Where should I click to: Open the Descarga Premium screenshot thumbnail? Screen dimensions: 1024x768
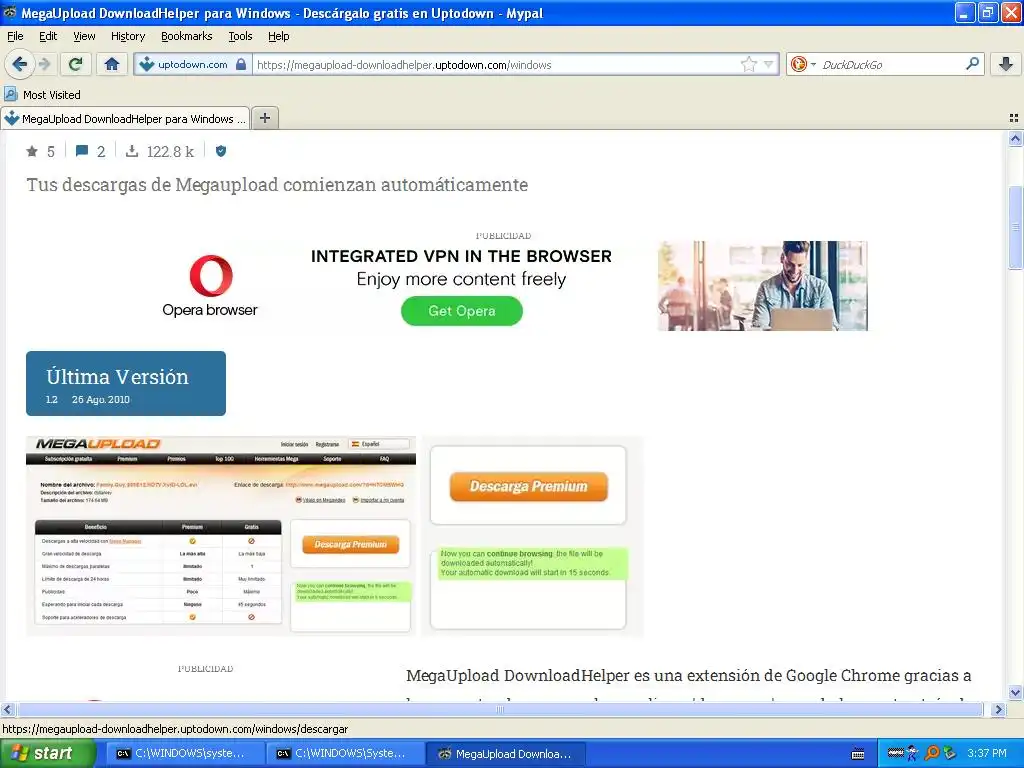click(x=532, y=536)
